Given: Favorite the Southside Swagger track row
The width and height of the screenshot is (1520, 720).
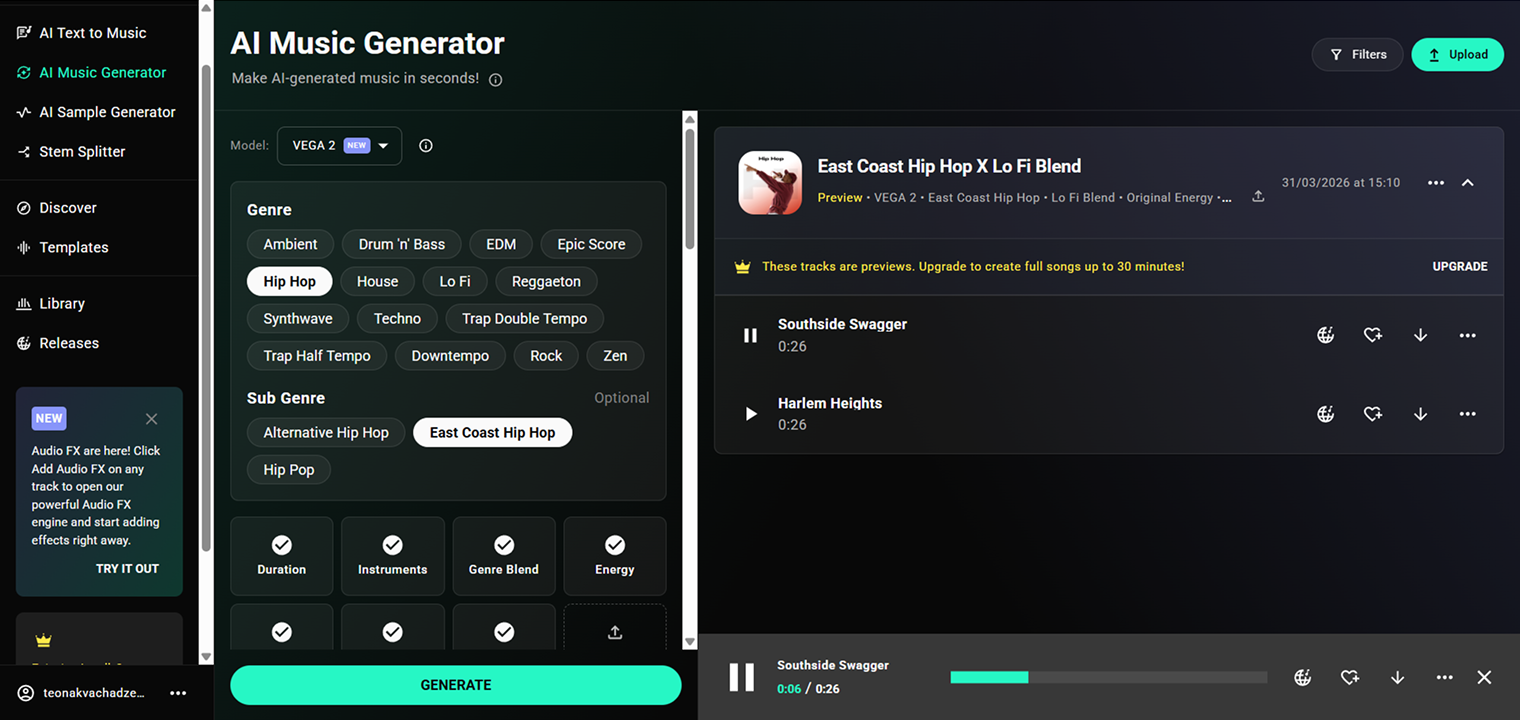Looking at the screenshot, I should click(x=1373, y=336).
